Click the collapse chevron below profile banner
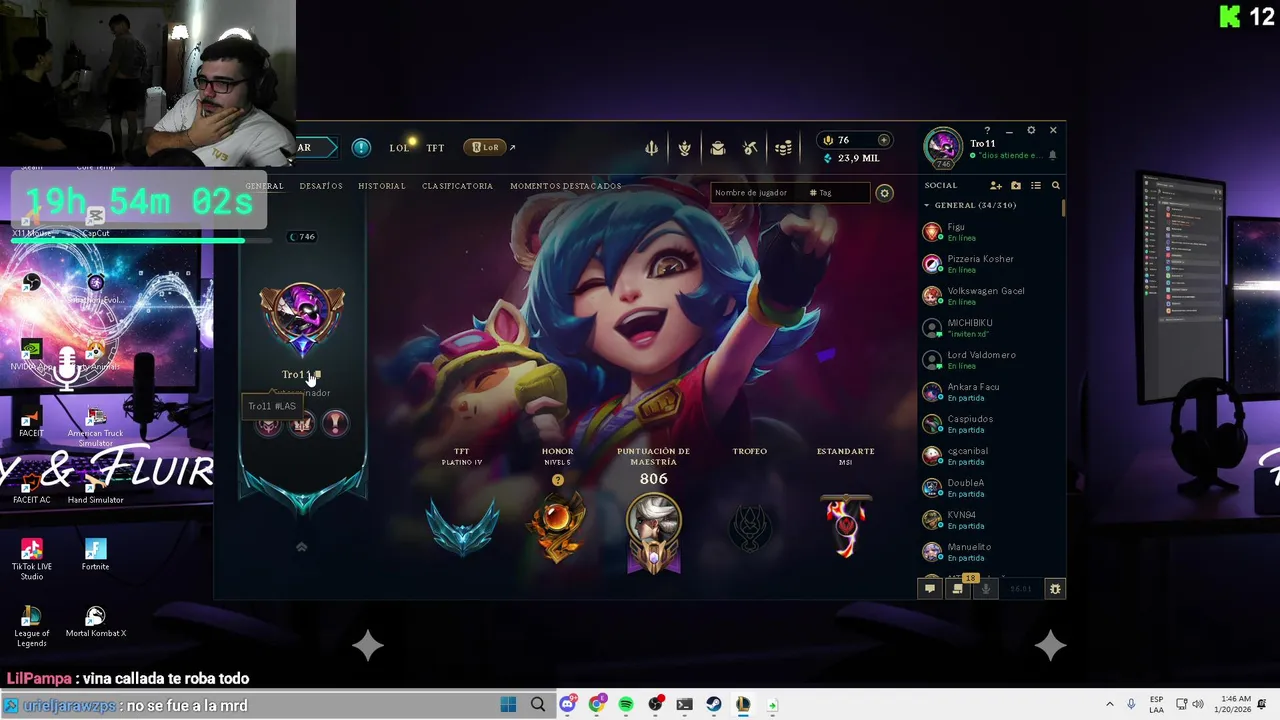This screenshot has height=720, width=1280. pos(301,547)
